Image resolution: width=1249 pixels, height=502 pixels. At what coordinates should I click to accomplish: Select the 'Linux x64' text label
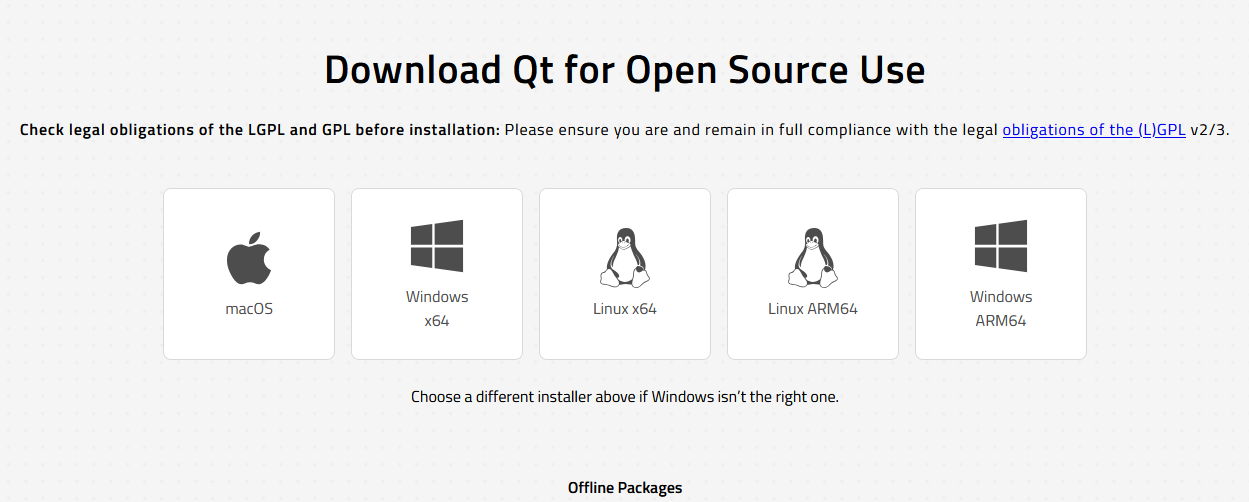point(625,309)
